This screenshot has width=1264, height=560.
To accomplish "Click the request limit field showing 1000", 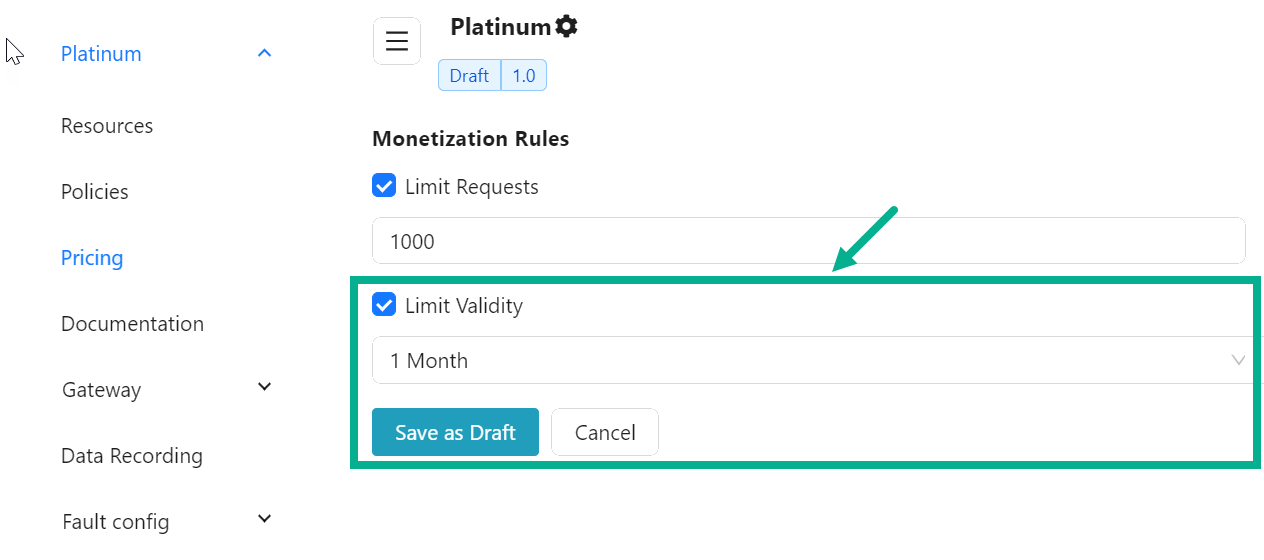I will point(808,241).
